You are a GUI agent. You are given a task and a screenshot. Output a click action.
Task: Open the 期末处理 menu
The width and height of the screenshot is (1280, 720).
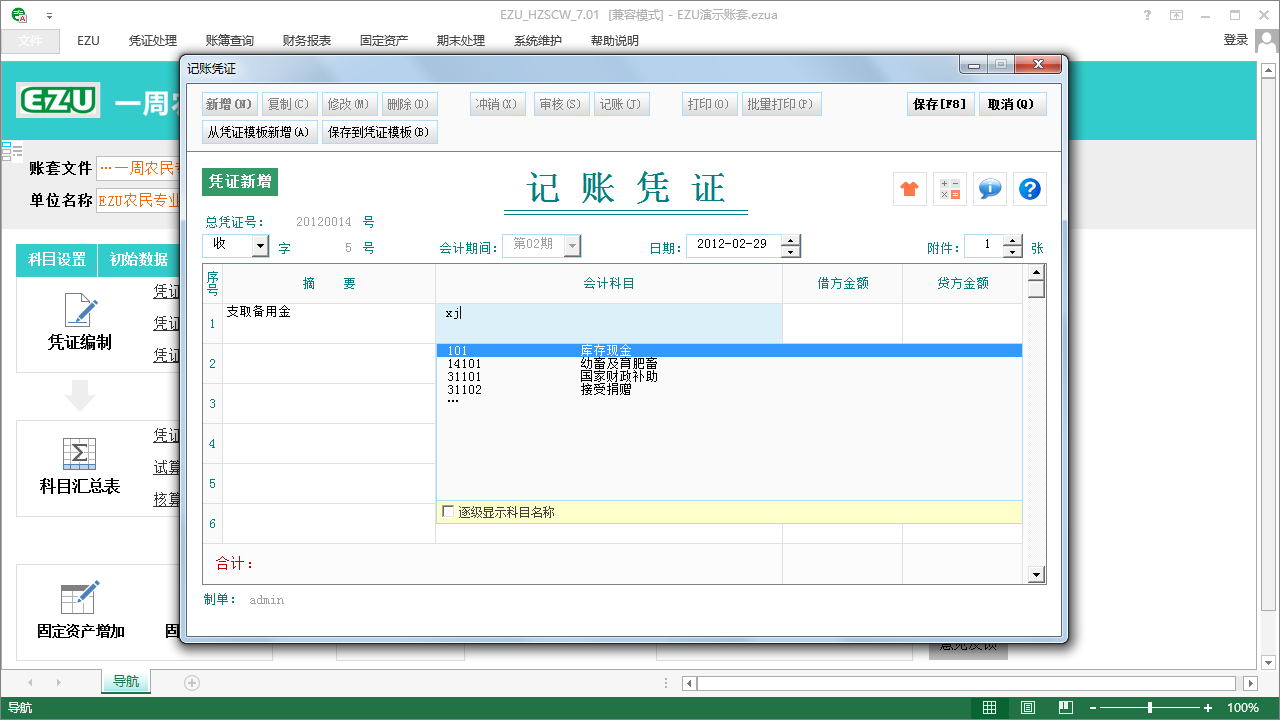[461, 41]
